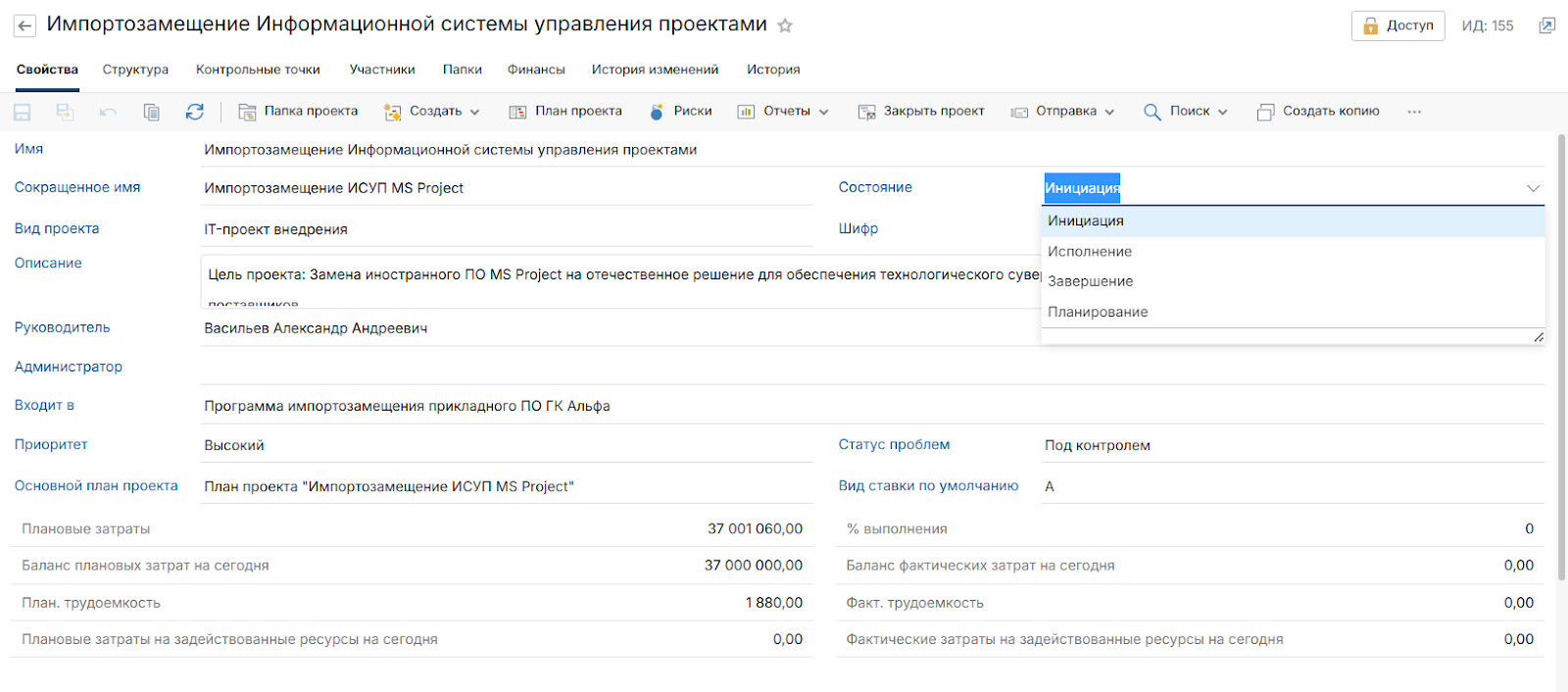Image resolution: width=1568 pixels, height=692 pixels.
Task: Click the Руководитель field label link
Action: pos(62,327)
